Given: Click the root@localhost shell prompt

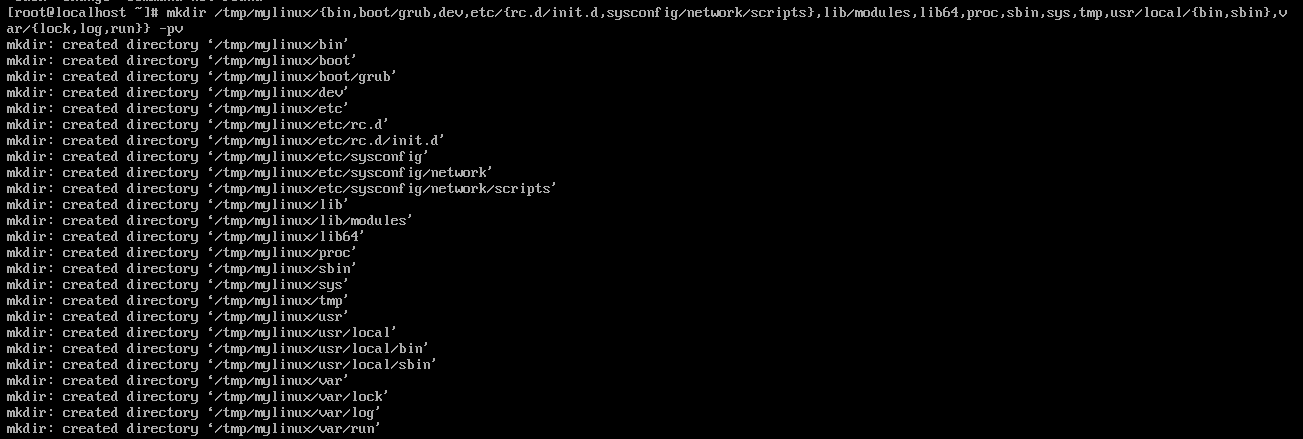Looking at the screenshot, I should click(x=80, y=12).
